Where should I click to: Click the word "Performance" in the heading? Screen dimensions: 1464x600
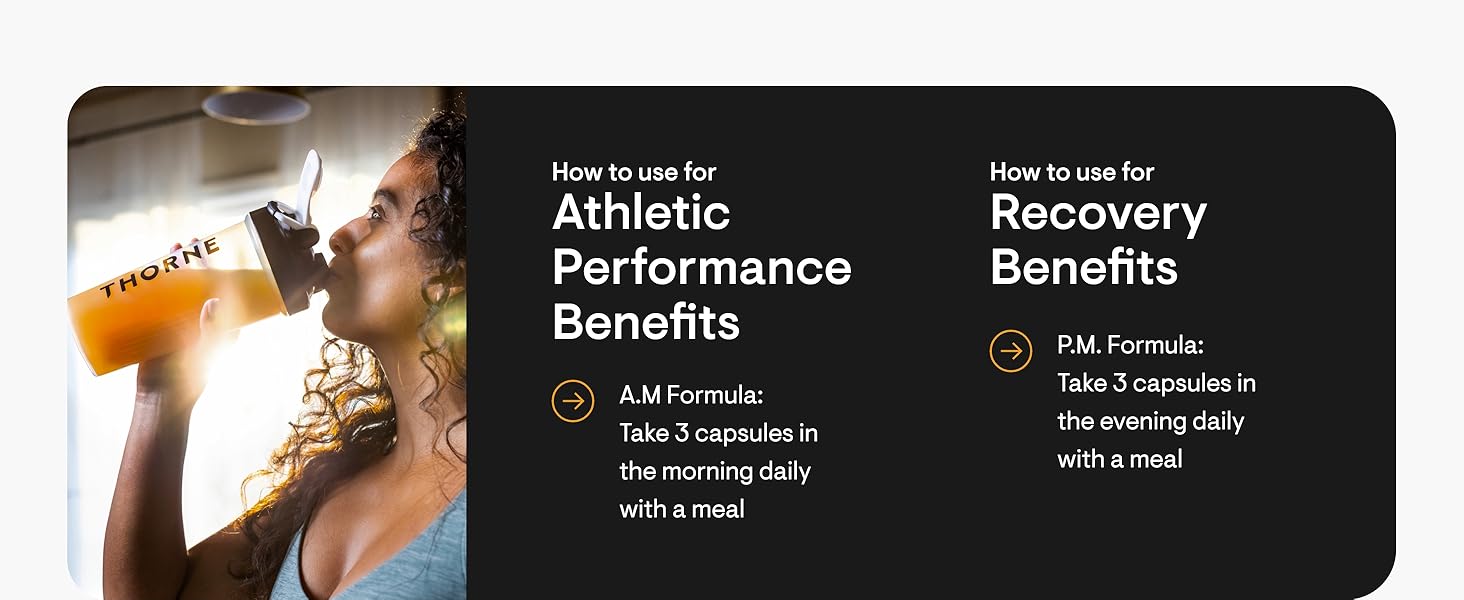coord(701,267)
